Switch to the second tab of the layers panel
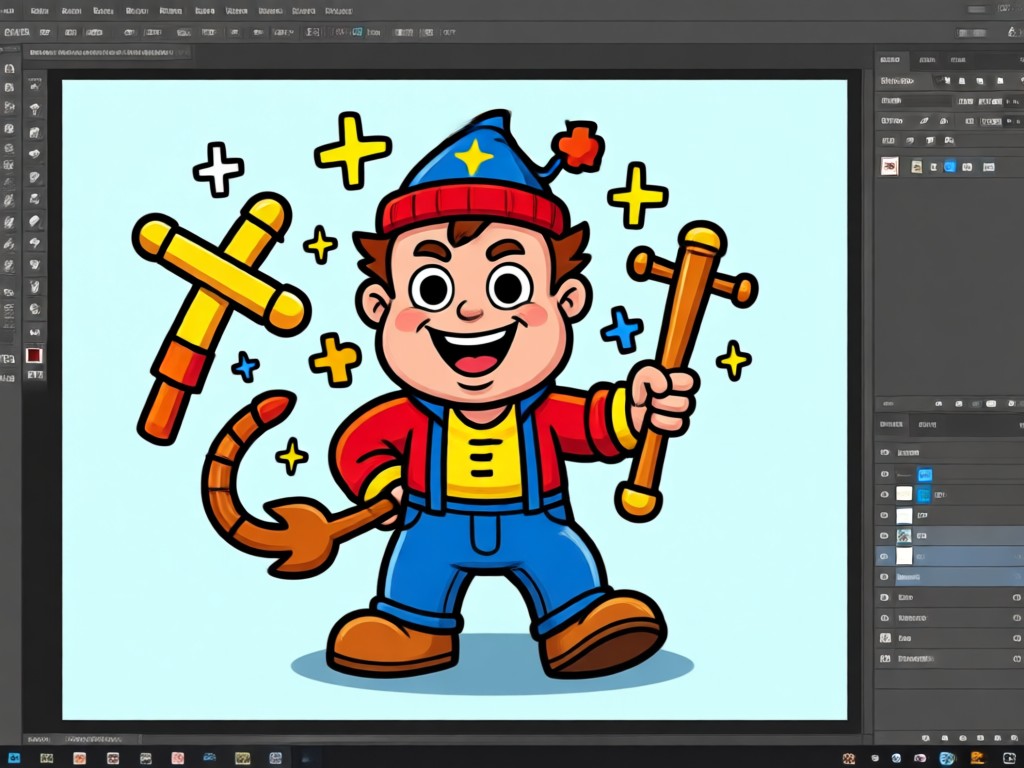This screenshot has width=1024, height=768. [x=927, y=424]
